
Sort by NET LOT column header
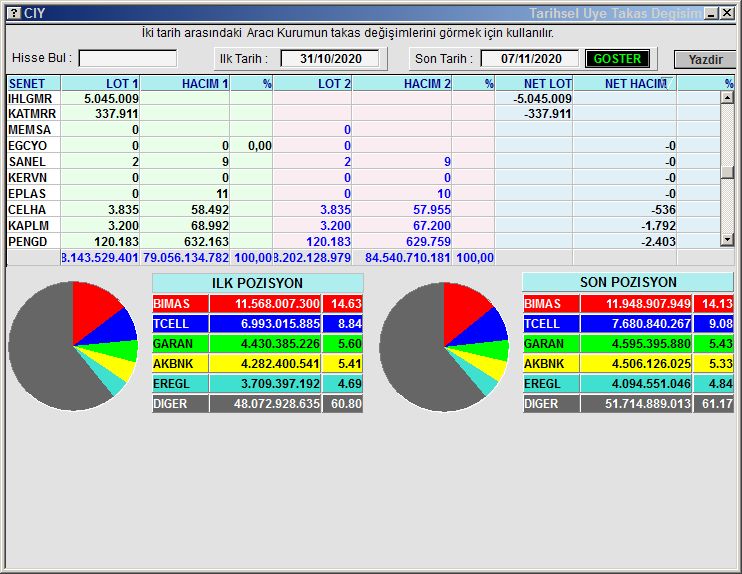(534, 84)
